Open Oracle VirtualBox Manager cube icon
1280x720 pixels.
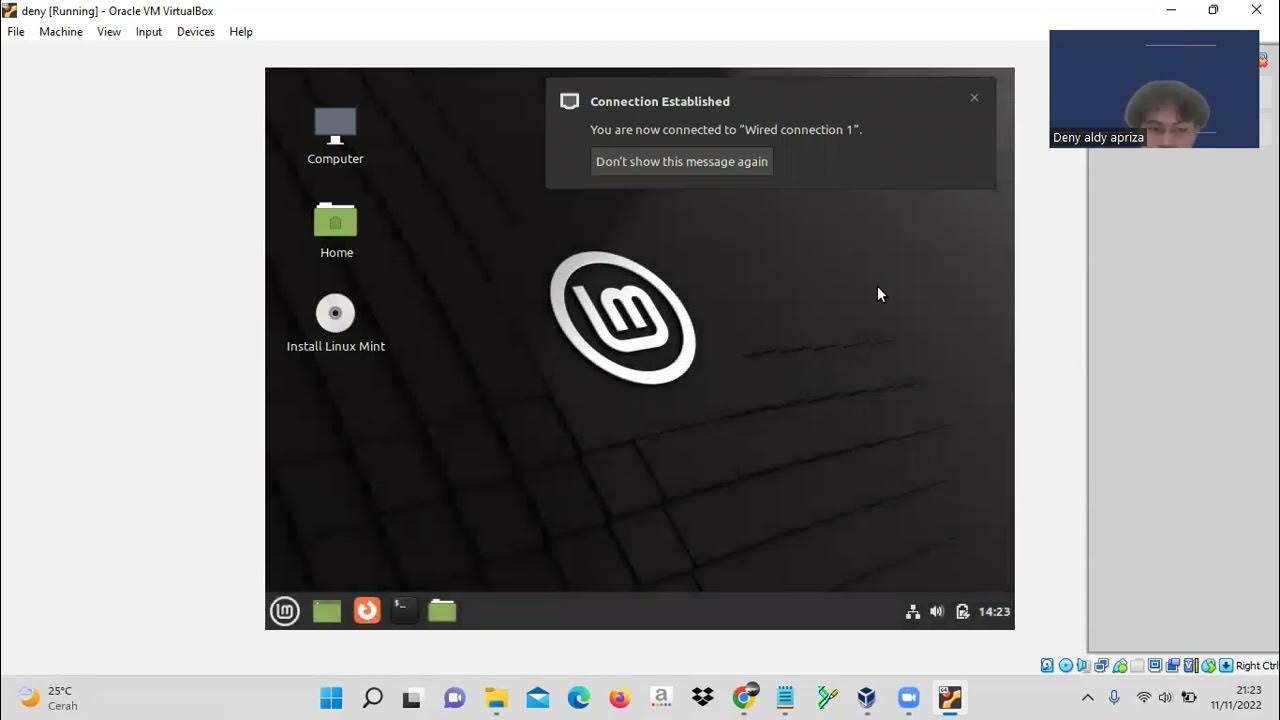coord(867,697)
